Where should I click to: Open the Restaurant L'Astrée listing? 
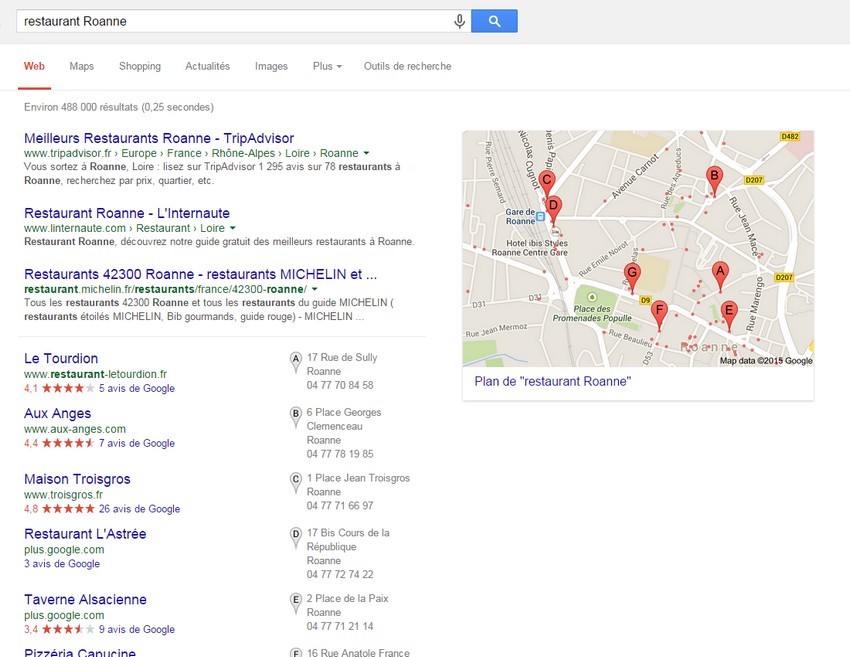[x=85, y=534]
